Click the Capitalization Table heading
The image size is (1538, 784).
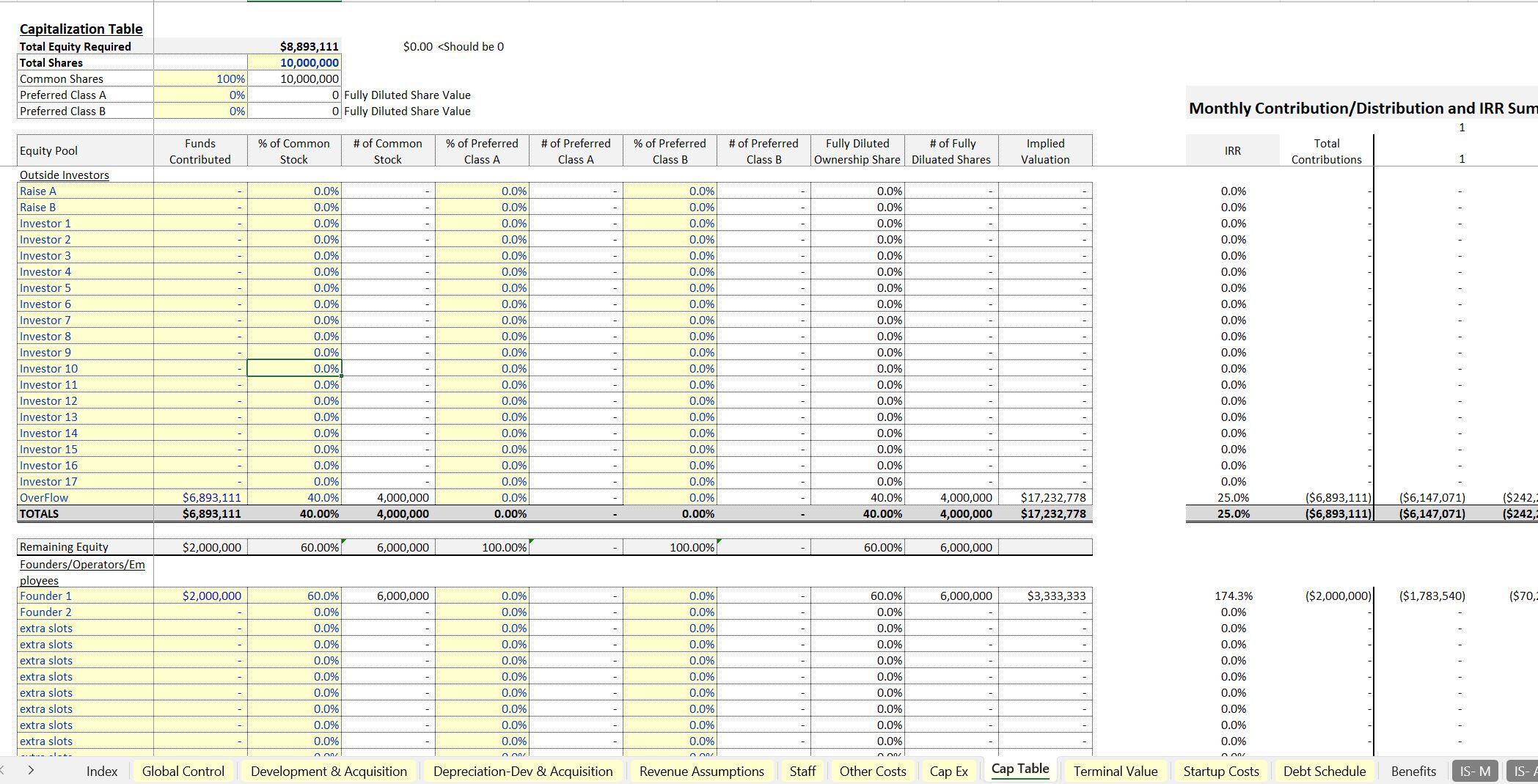(81, 29)
